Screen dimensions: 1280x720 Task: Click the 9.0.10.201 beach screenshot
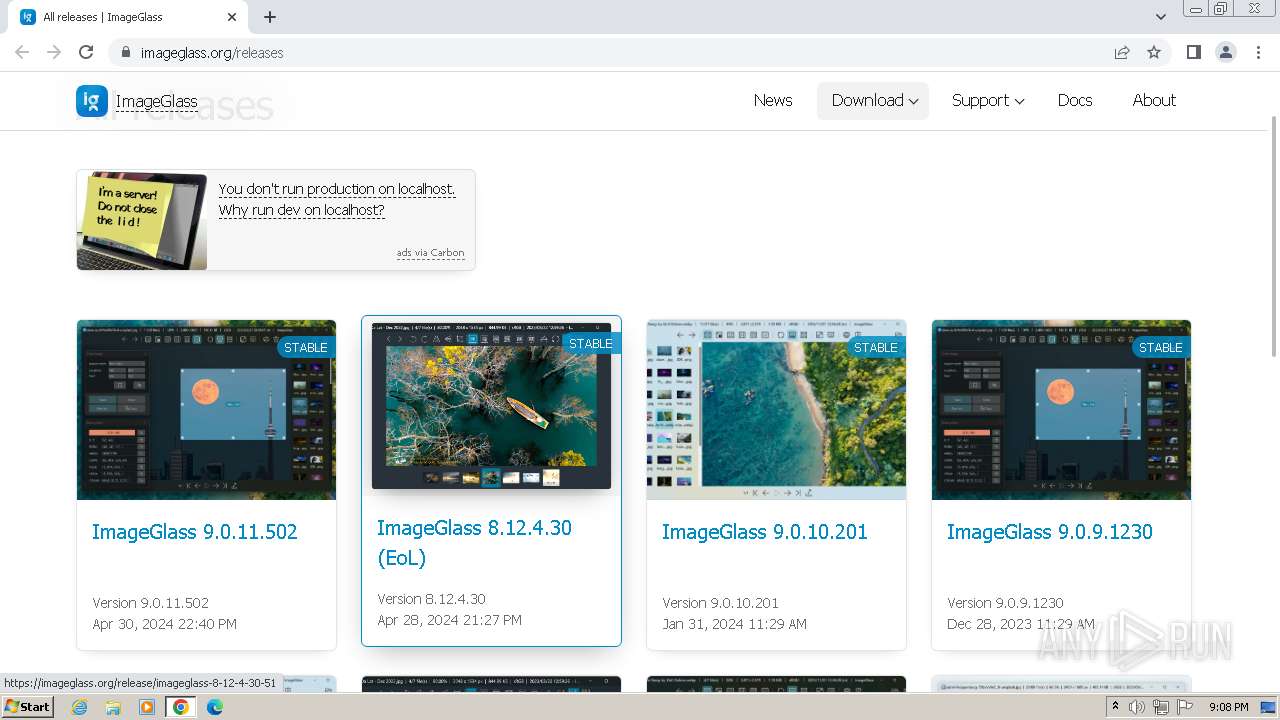coord(776,410)
